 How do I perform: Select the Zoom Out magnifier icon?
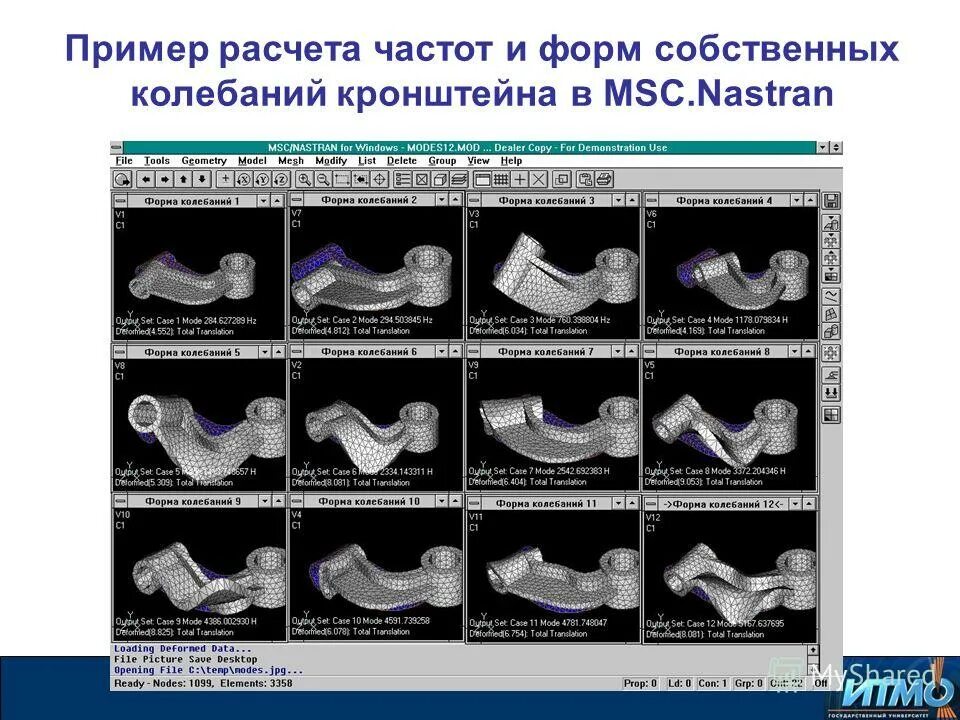[323, 179]
